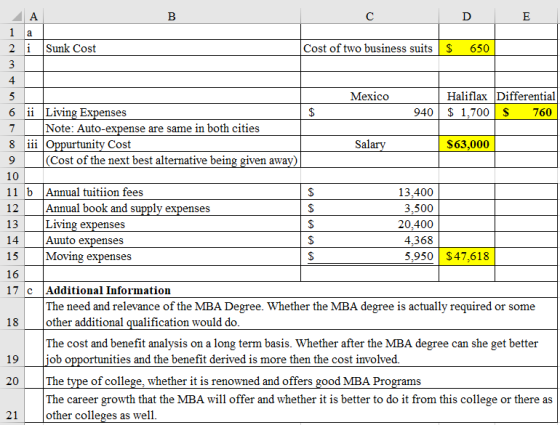Click cell A11 containing 'b'
Image resolution: width=560 pixels, height=425 pixels.
click(34, 192)
